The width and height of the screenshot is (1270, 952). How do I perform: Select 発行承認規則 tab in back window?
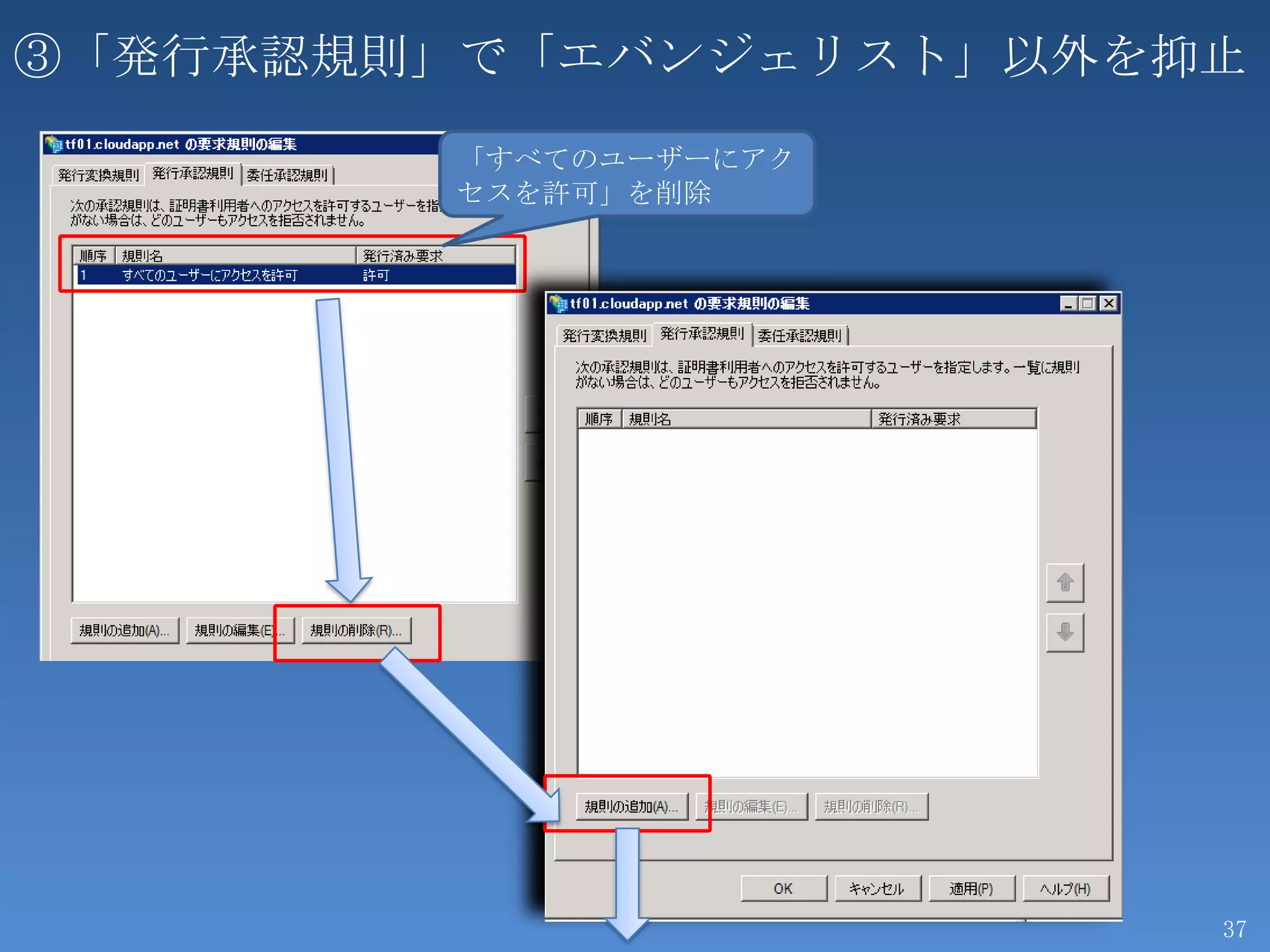pos(193,174)
